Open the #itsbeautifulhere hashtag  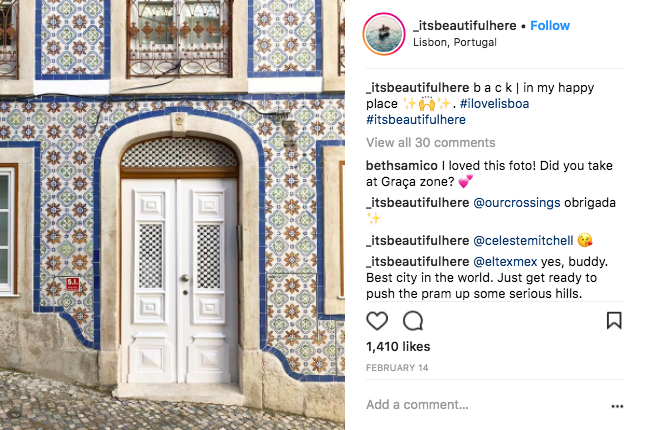pyautogui.click(x=416, y=120)
